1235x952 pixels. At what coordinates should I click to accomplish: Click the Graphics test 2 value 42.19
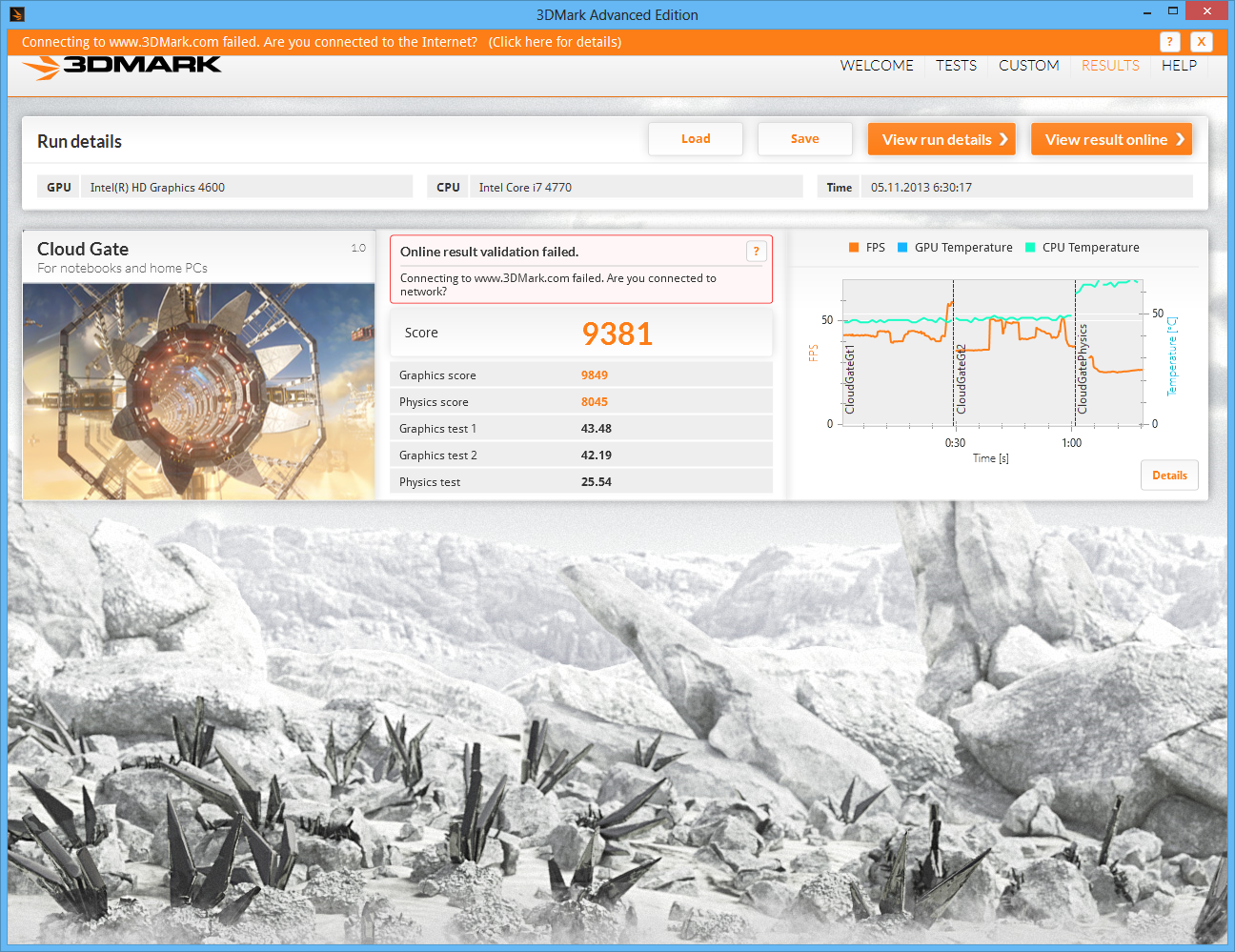[597, 456]
